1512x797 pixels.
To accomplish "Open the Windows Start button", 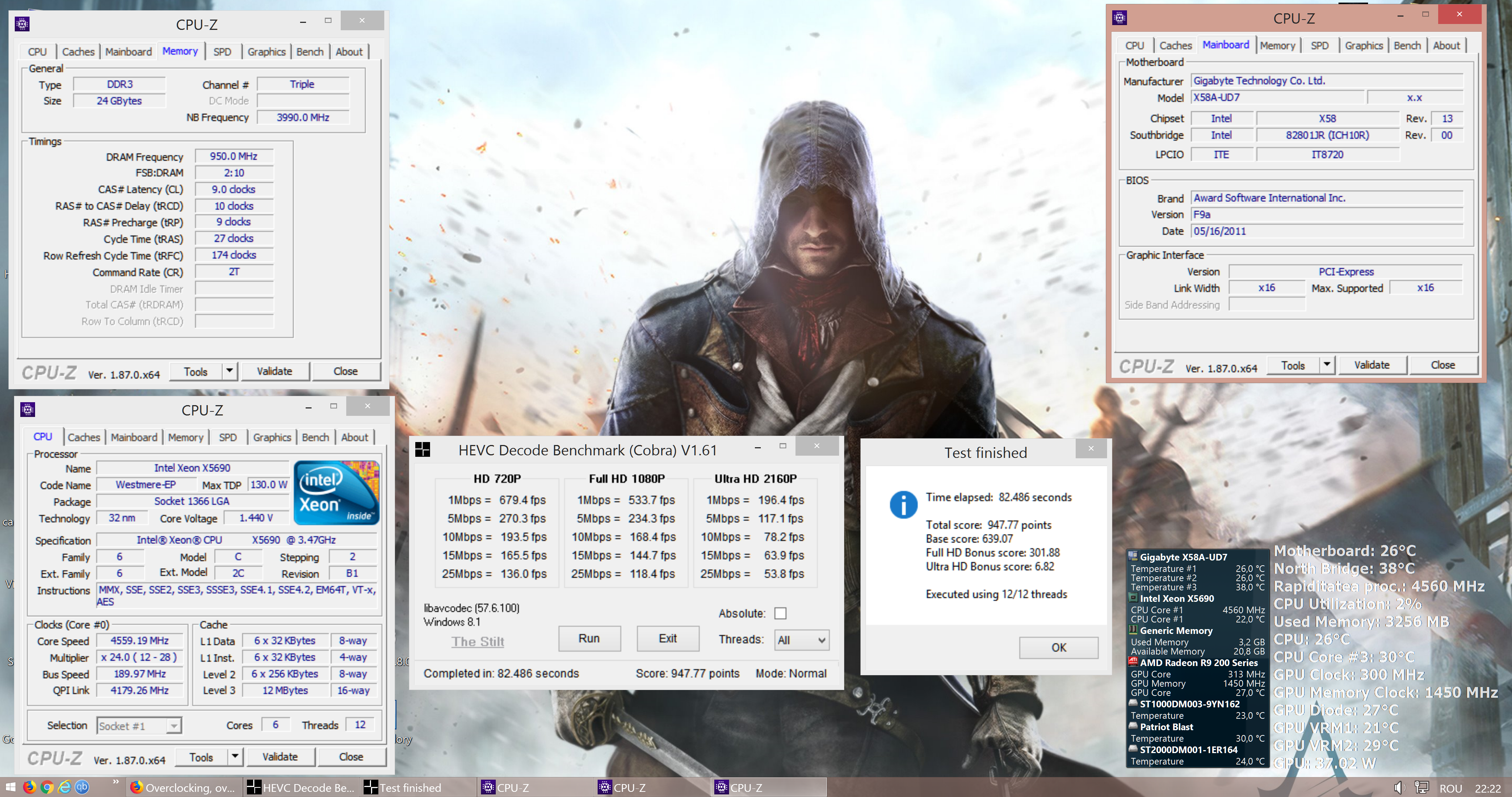I will [11, 788].
